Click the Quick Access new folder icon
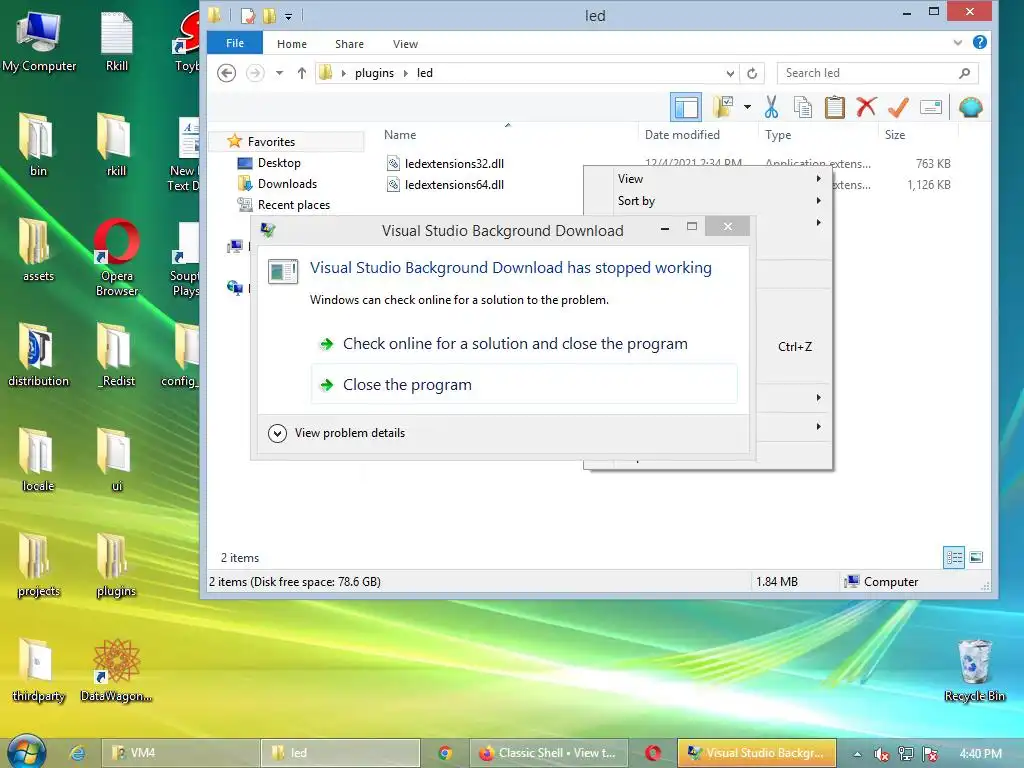Image resolution: width=1024 pixels, height=768 pixels. pos(269,16)
